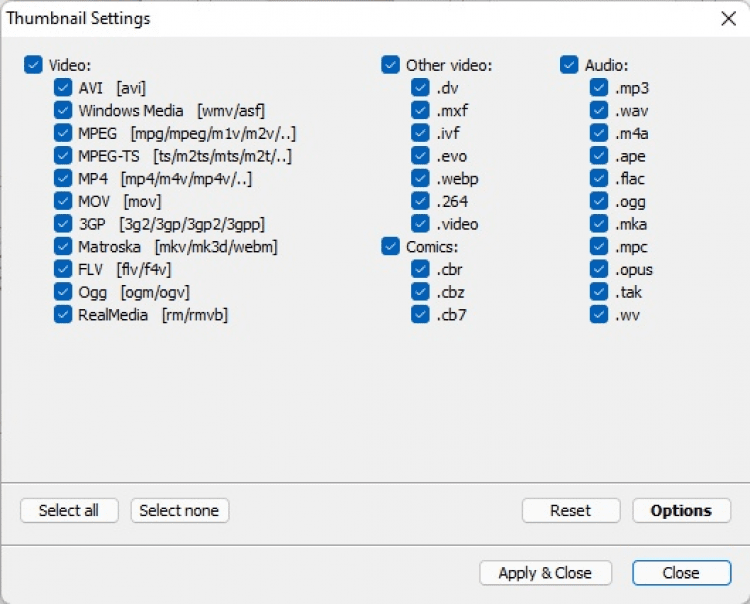The image size is (750, 604).
Task: Uncheck the RealMedia [rm/rmvb] option
Action: (63, 315)
